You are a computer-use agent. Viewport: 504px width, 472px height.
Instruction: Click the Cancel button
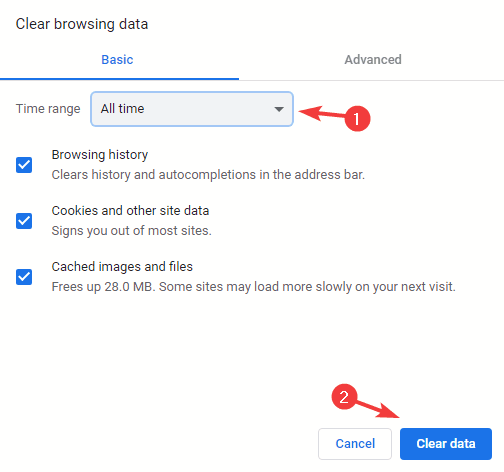(x=355, y=444)
